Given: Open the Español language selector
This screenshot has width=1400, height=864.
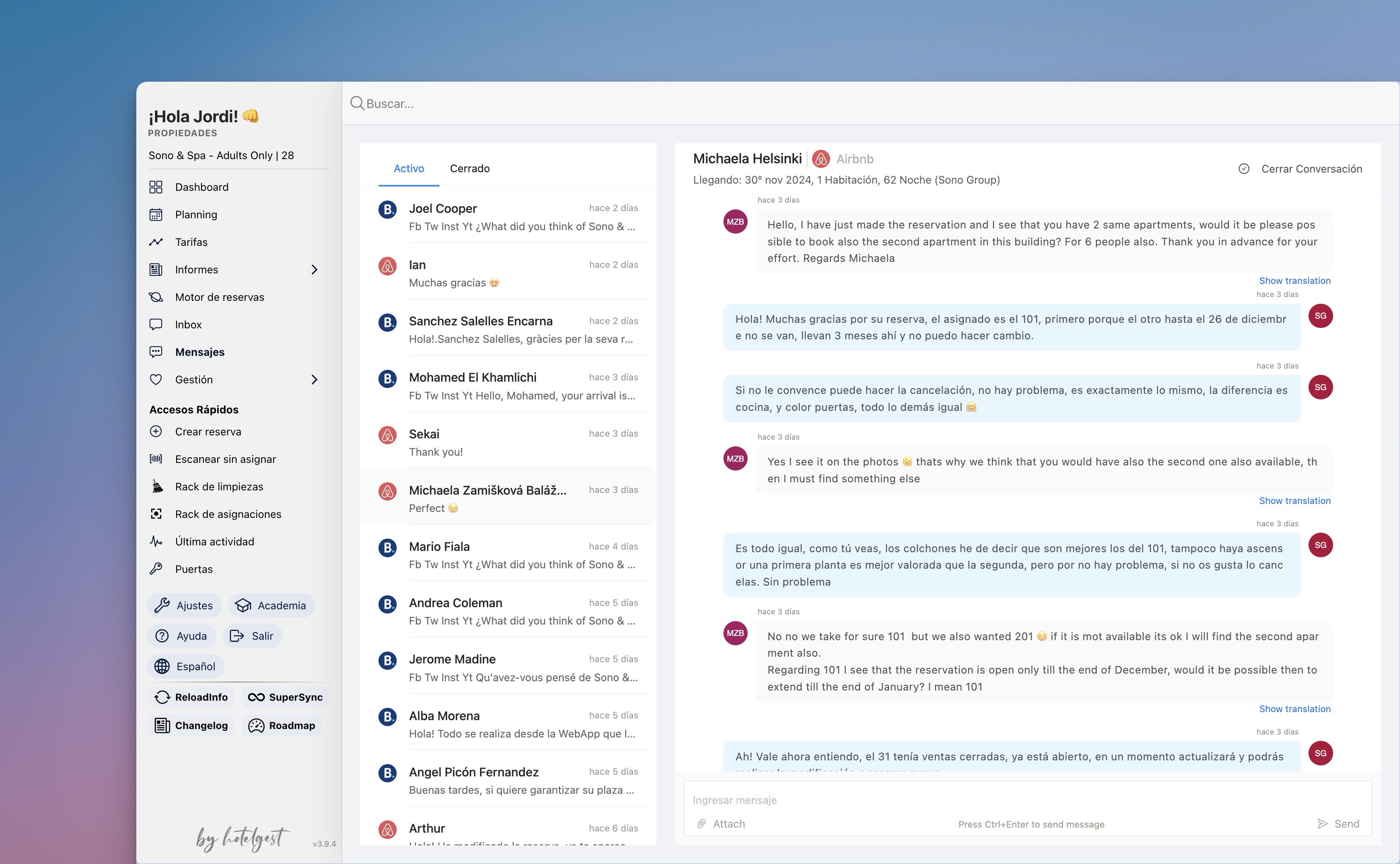Looking at the screenshot, I should coord(186,666).
